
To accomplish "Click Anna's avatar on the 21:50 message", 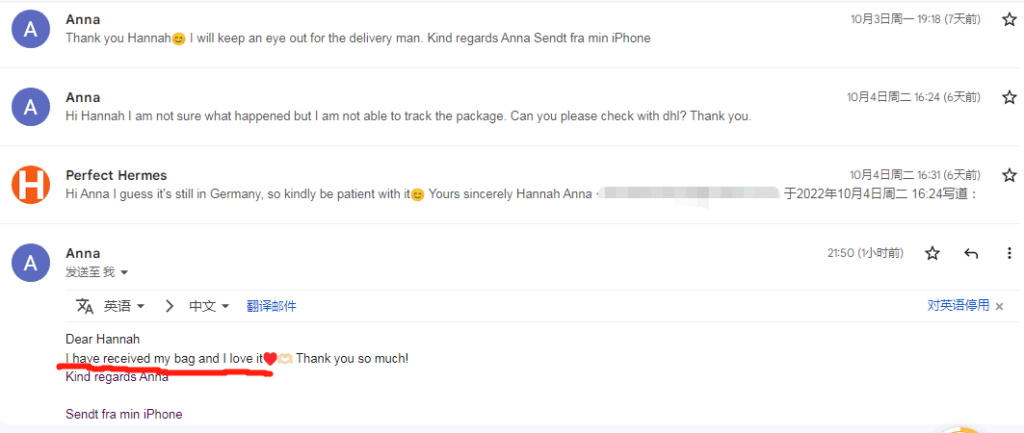I will point(31,263).
